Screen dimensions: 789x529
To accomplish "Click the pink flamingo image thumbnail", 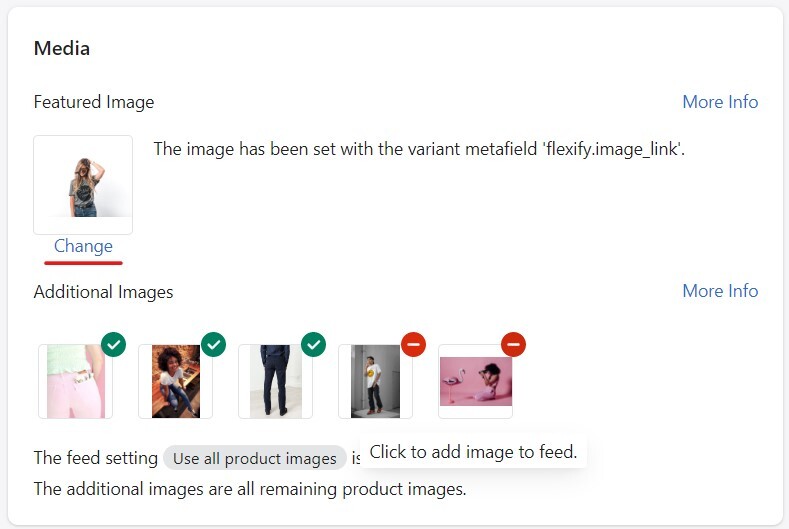I will (x=475, y=382).
